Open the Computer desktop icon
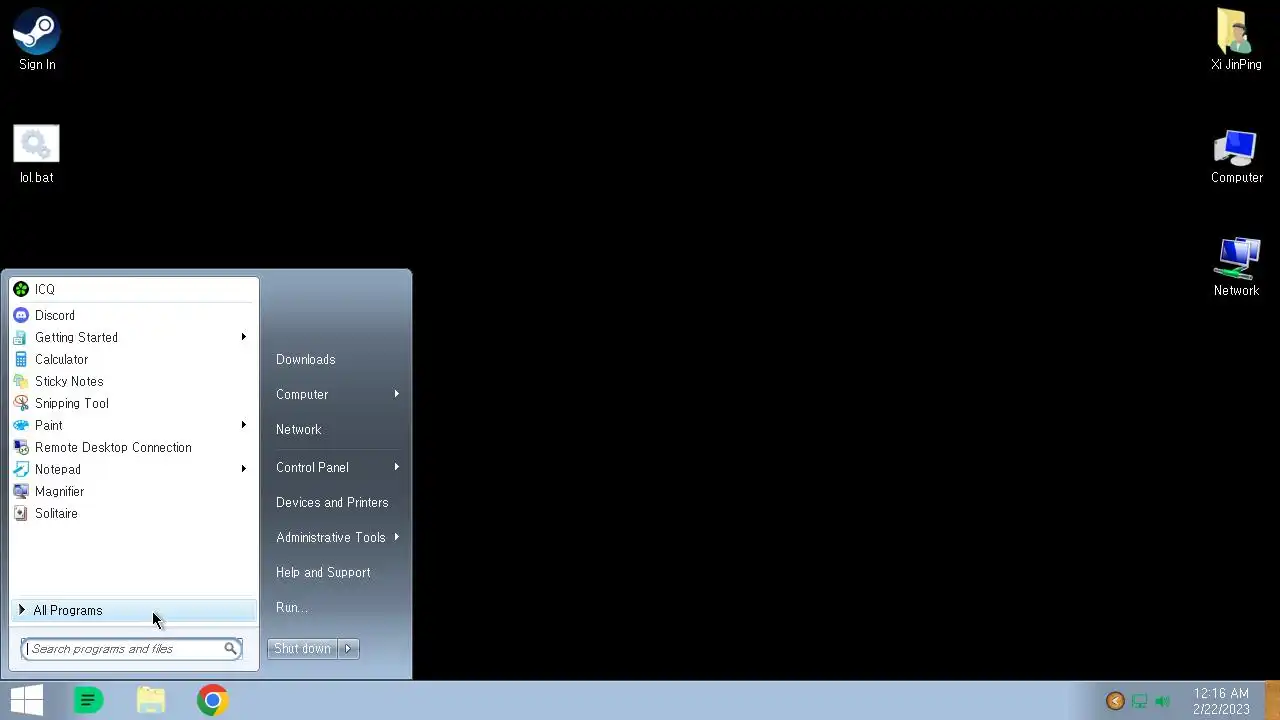1280x720 pixels. tap(1236, 157)
